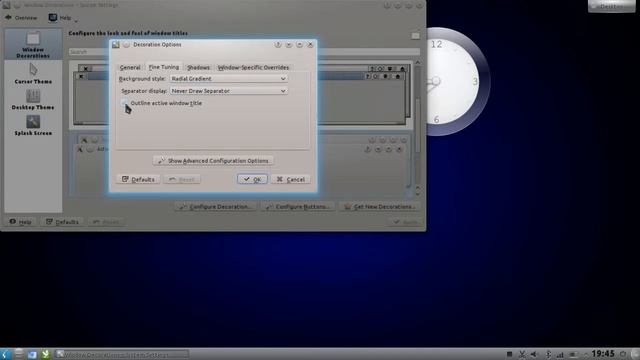Toggle Outline active window title checkbox
The width and height of the screenshot is (640, 360).
(124, 103)
